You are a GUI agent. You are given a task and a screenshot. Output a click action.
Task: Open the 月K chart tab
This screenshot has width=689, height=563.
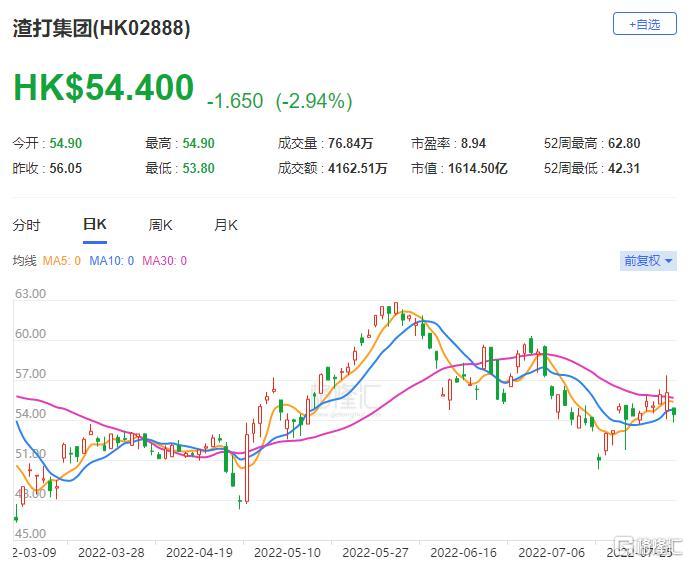(x=226, y=225)
